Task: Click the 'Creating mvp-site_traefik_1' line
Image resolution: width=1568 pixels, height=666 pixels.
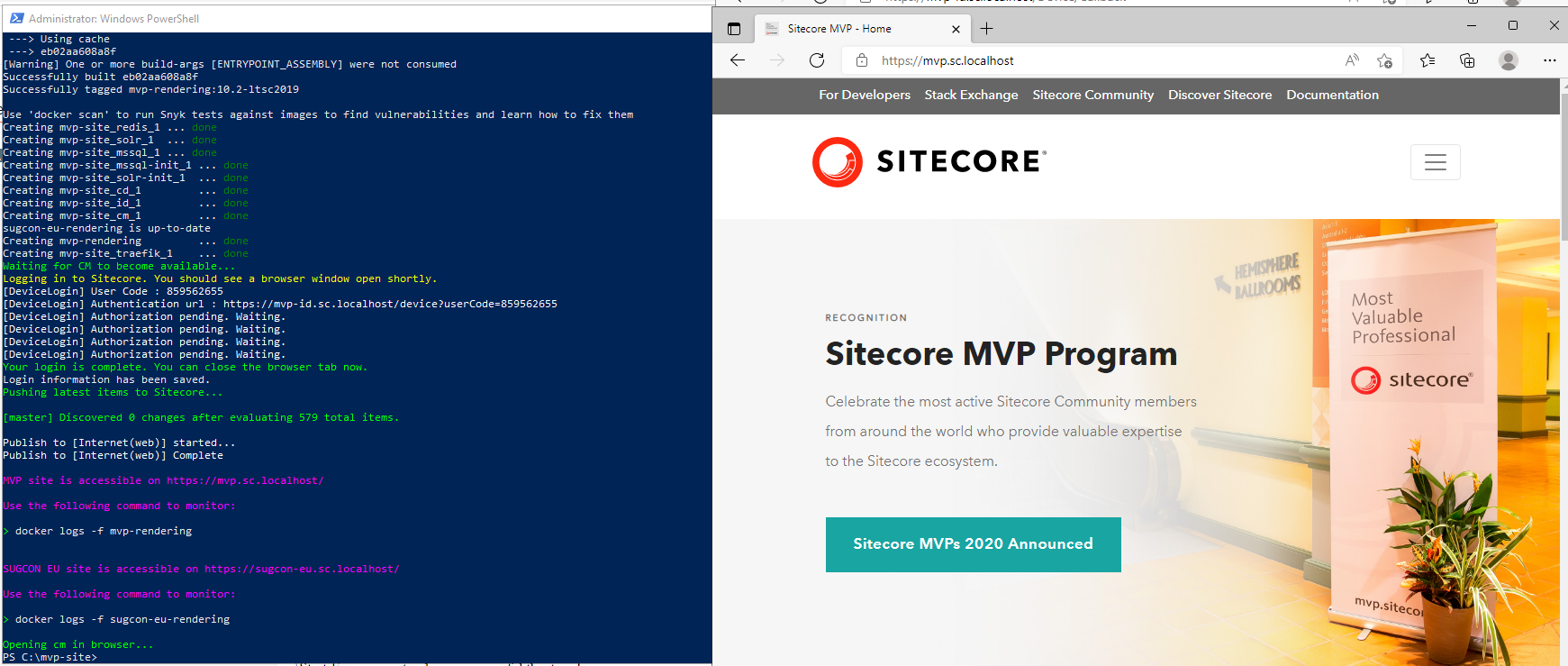Action: pos(125,253)
